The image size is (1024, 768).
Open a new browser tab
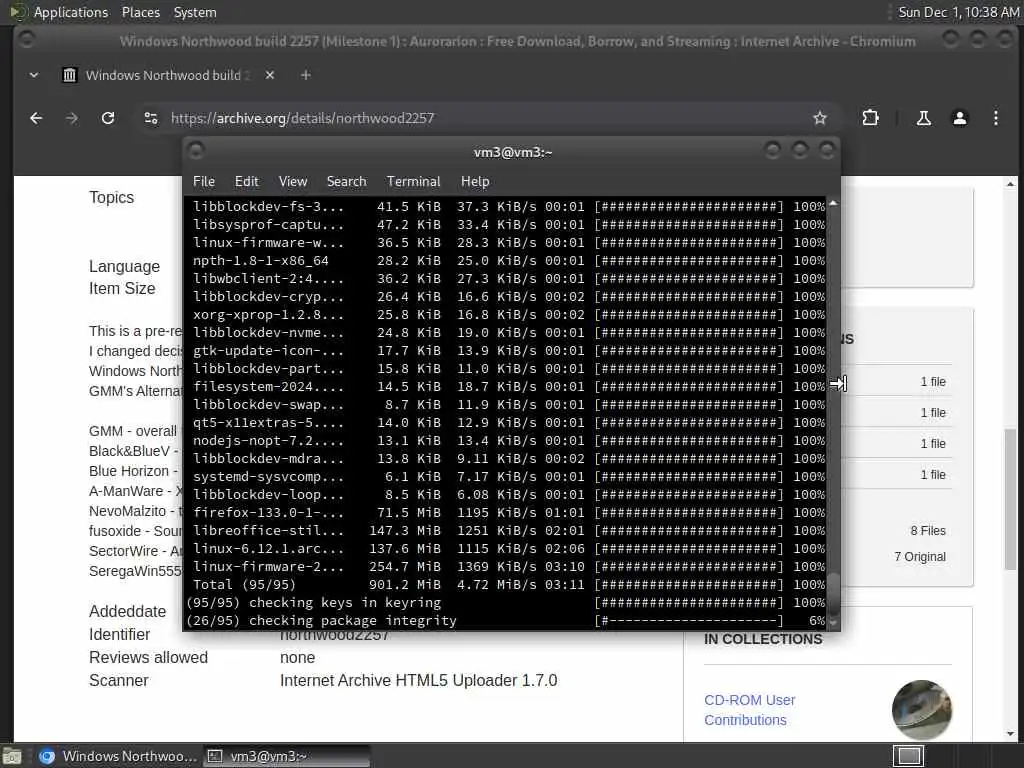click(305, 75)
